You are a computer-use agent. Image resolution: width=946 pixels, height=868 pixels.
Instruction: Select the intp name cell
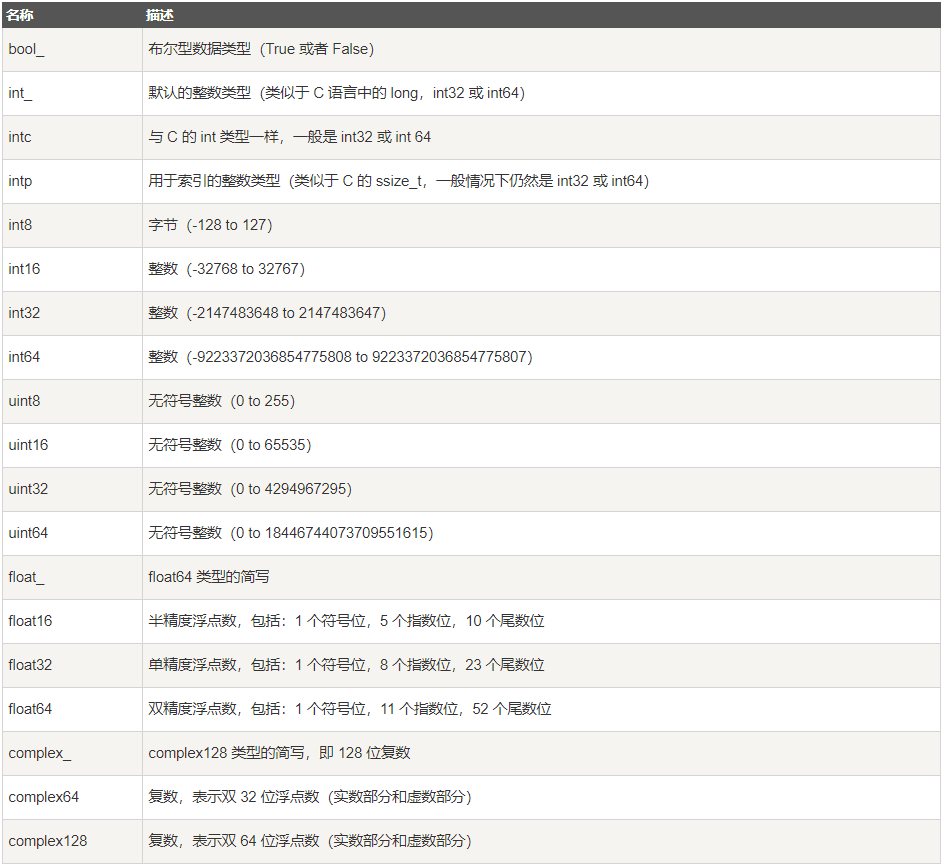pyautogui.click(x=72, y=182)
